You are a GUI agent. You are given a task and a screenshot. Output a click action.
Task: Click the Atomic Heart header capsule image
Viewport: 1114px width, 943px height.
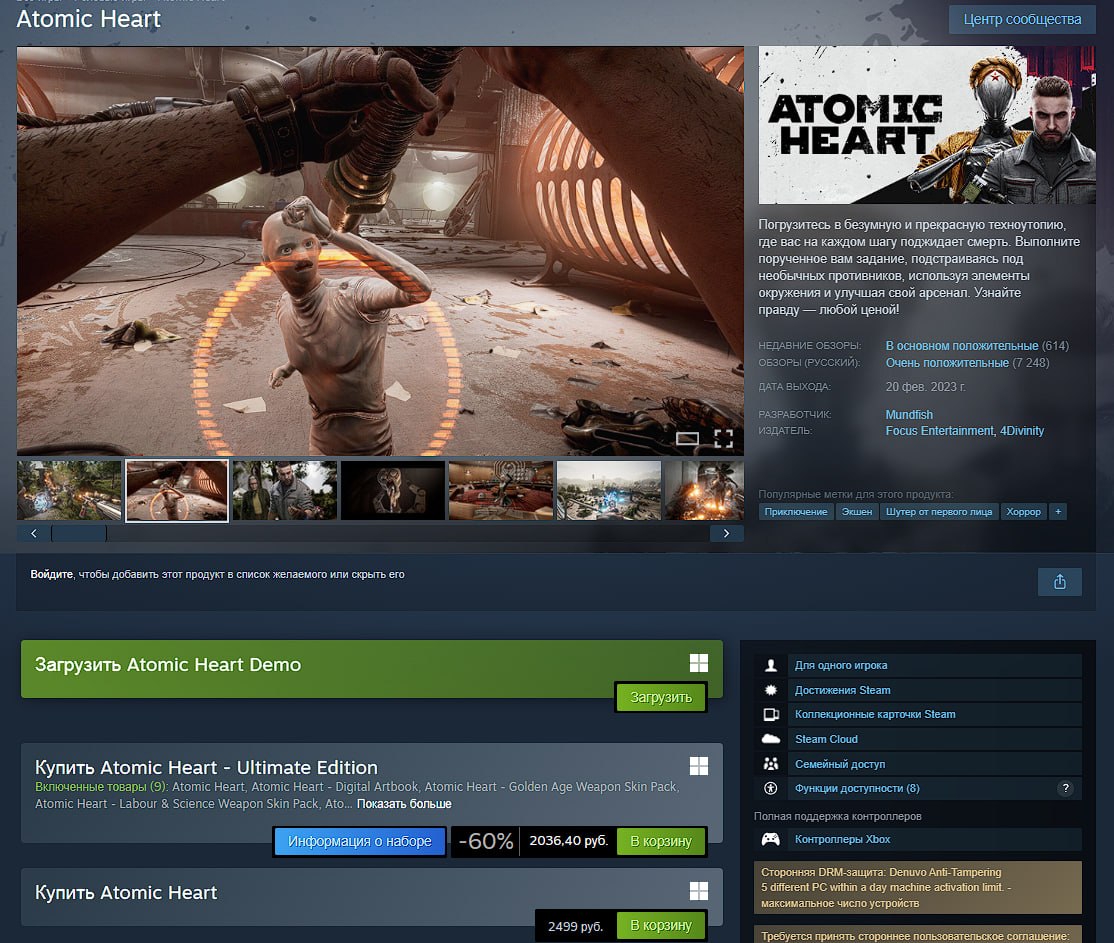point(926,125)
